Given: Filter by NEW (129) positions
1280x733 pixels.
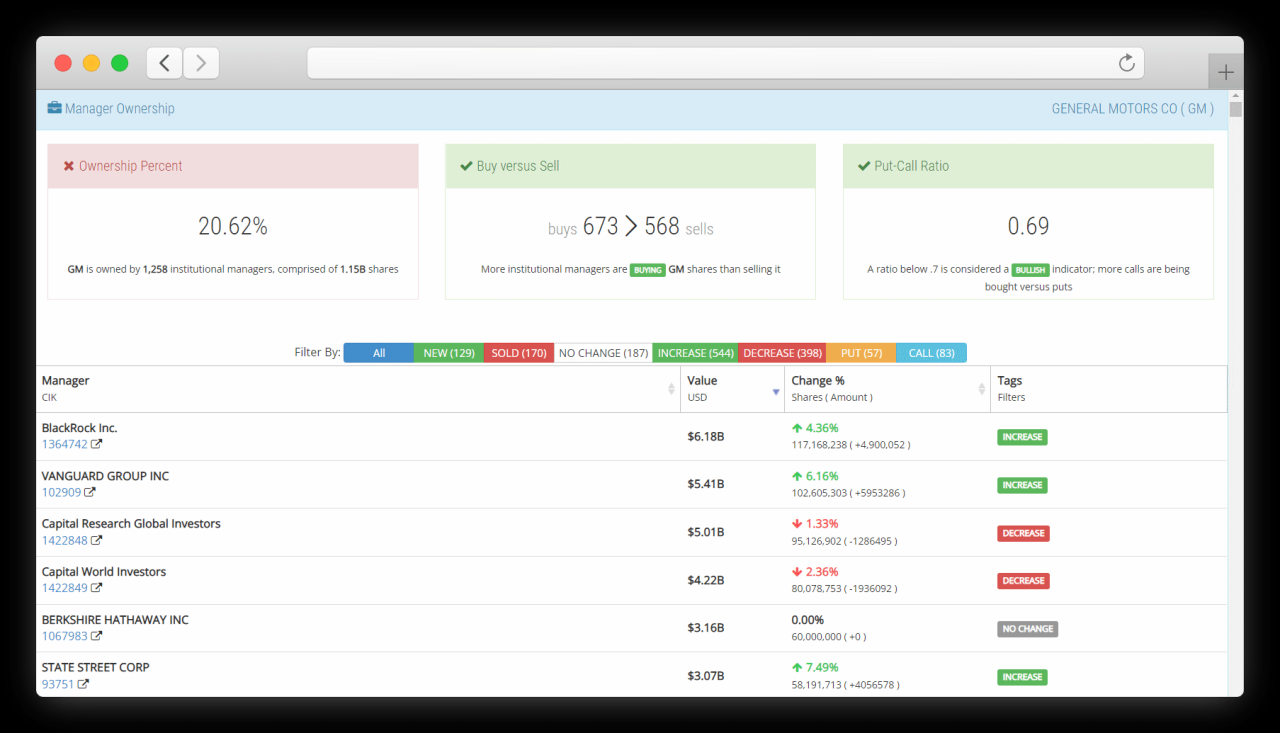Looking at the screenshot, I should [449, 353].
